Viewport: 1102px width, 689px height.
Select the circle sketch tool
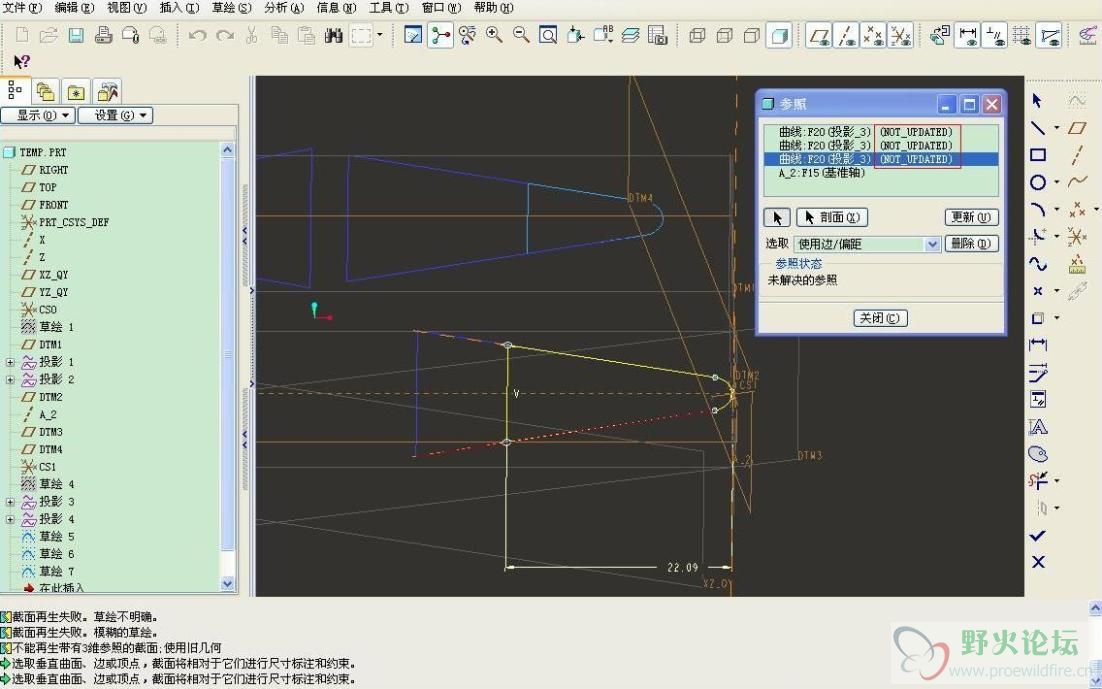coord(1038,183)
